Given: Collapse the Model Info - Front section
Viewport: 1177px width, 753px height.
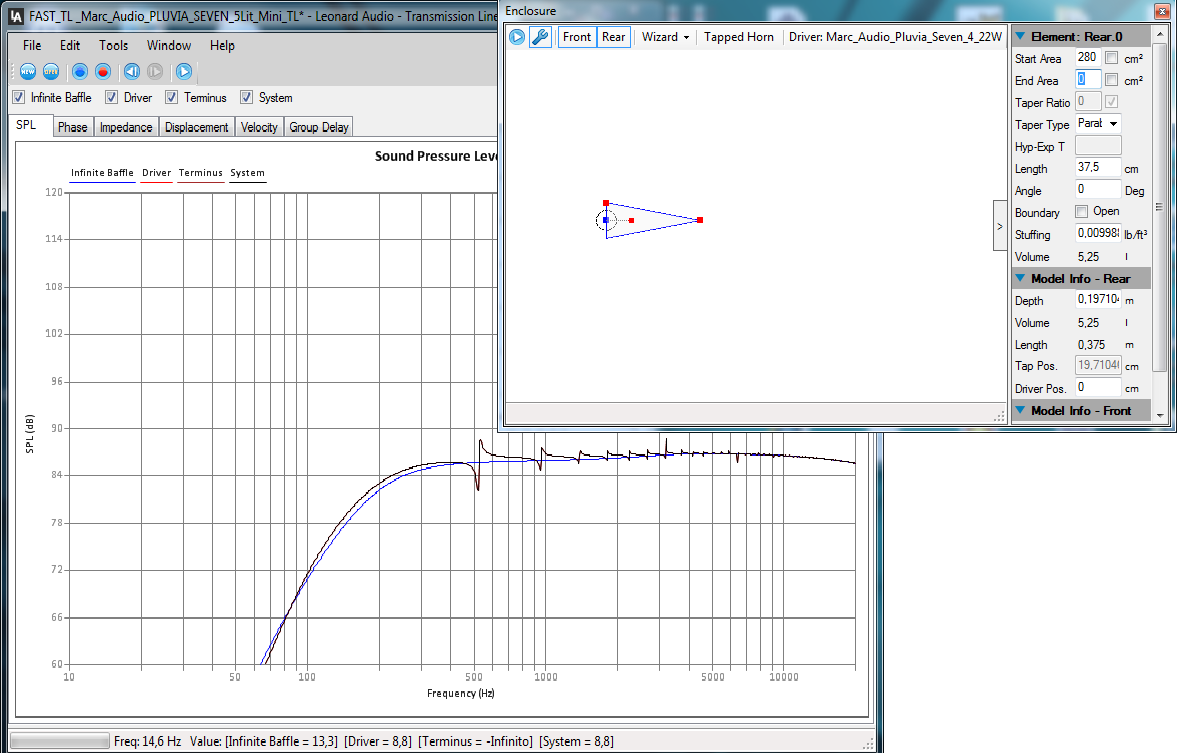Looking at the screenshot, I should point(1020,410).
